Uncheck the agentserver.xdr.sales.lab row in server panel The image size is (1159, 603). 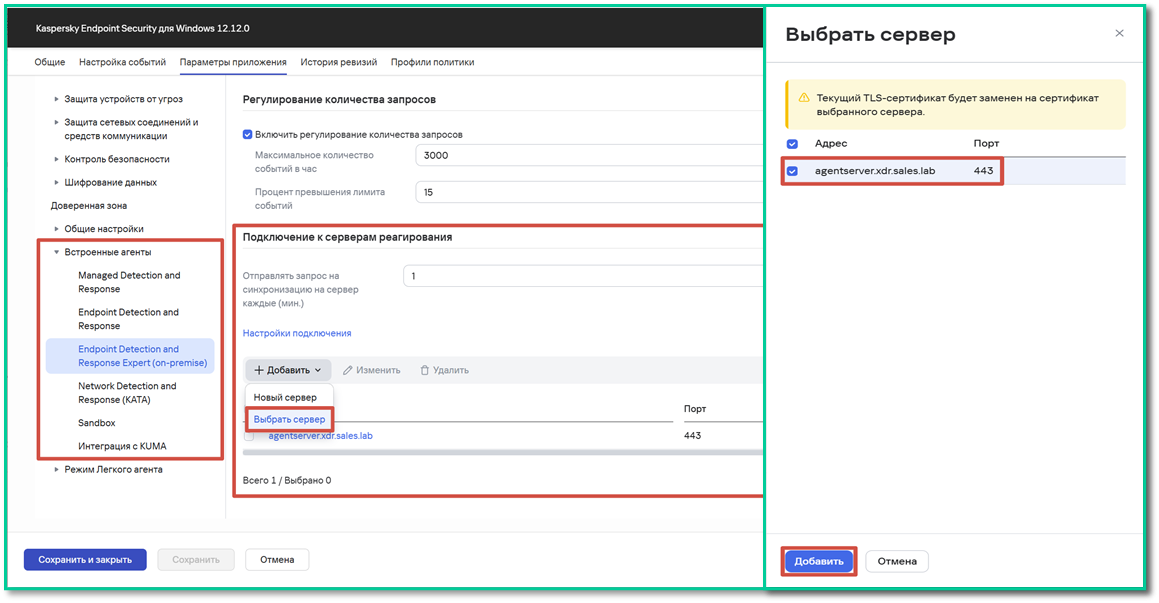click(x=792, y=171)
